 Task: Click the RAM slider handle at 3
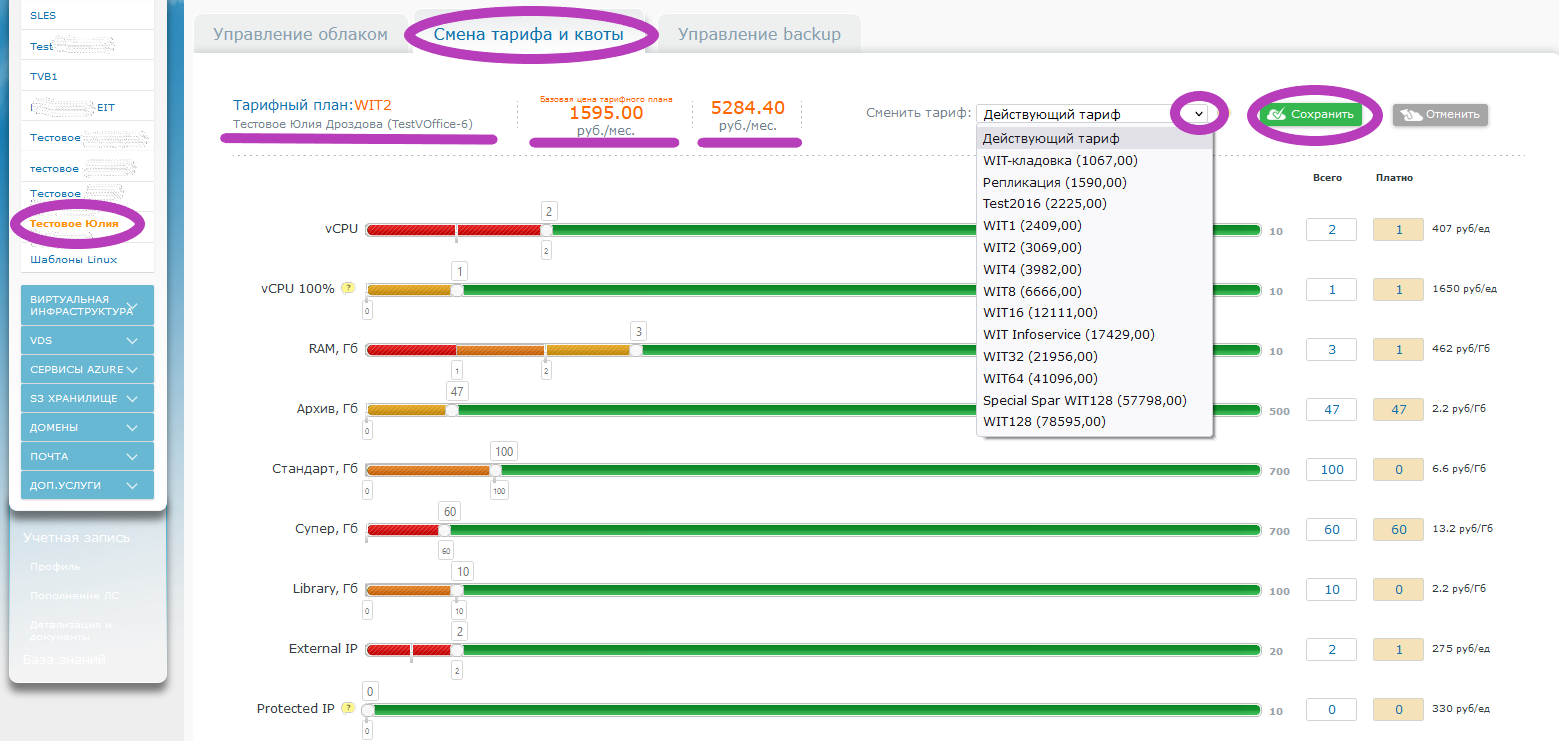click(636, 350)
